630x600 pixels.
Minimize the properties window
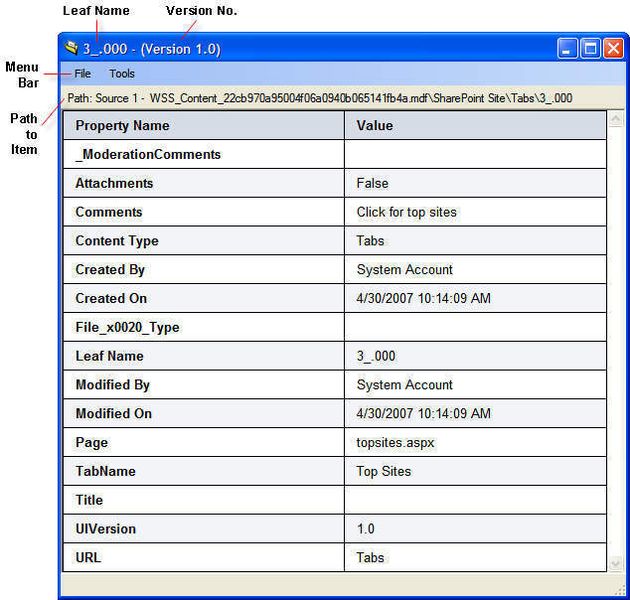pyautogui.click(x=567, y=49)
